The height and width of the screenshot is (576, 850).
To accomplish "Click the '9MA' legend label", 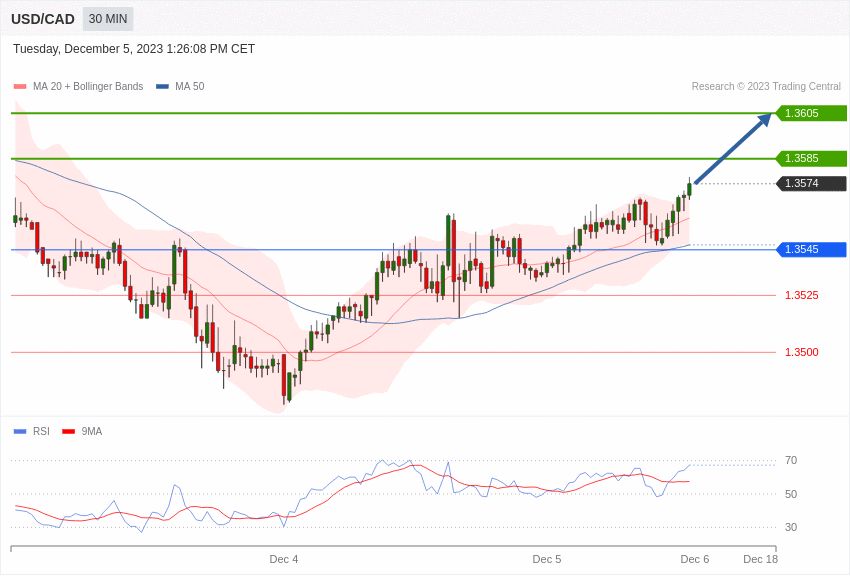I will [92, 432].
